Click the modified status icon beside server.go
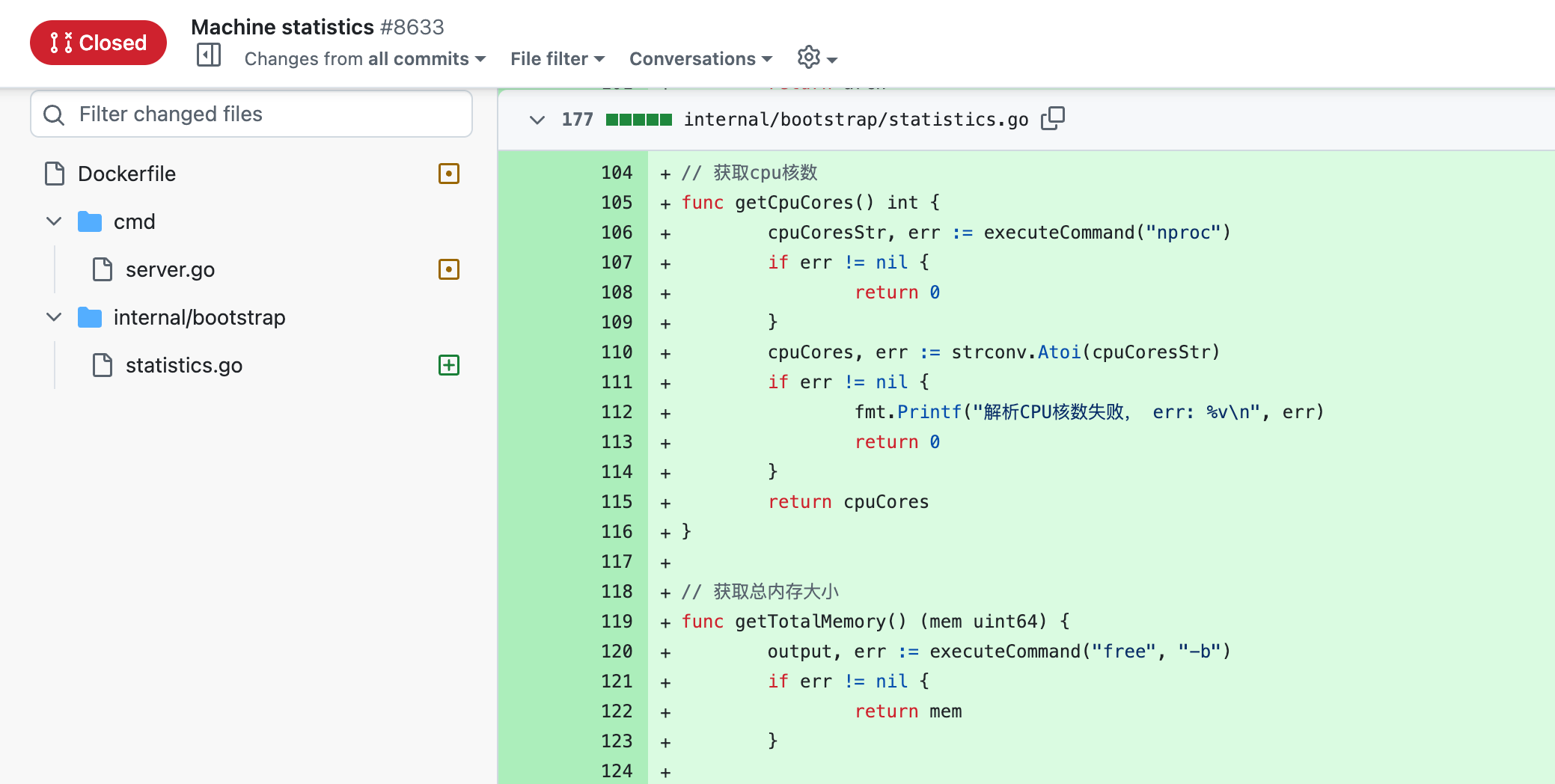 (448, 269)
